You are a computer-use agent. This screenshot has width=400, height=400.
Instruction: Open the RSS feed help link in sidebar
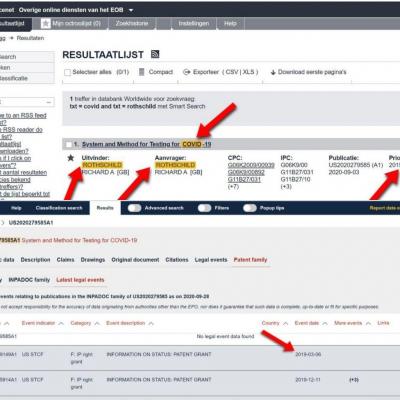point(23,116)
